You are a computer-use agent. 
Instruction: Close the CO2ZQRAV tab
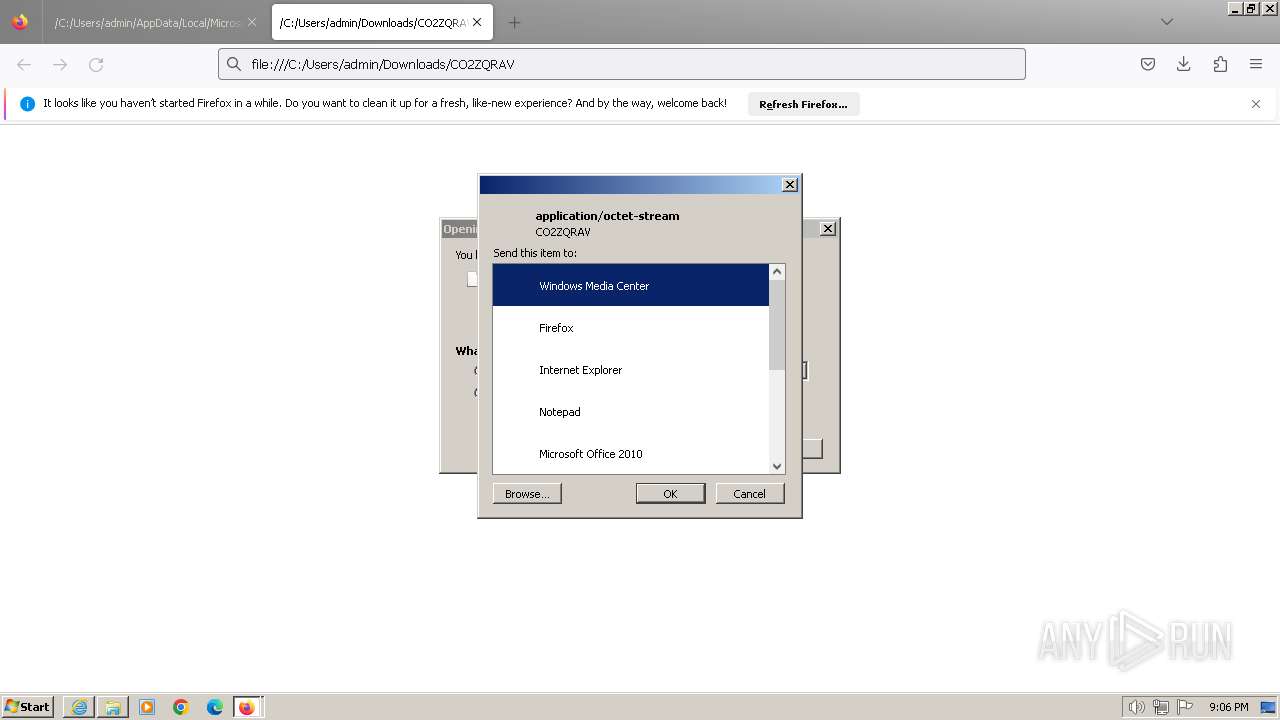pos(477,22)
